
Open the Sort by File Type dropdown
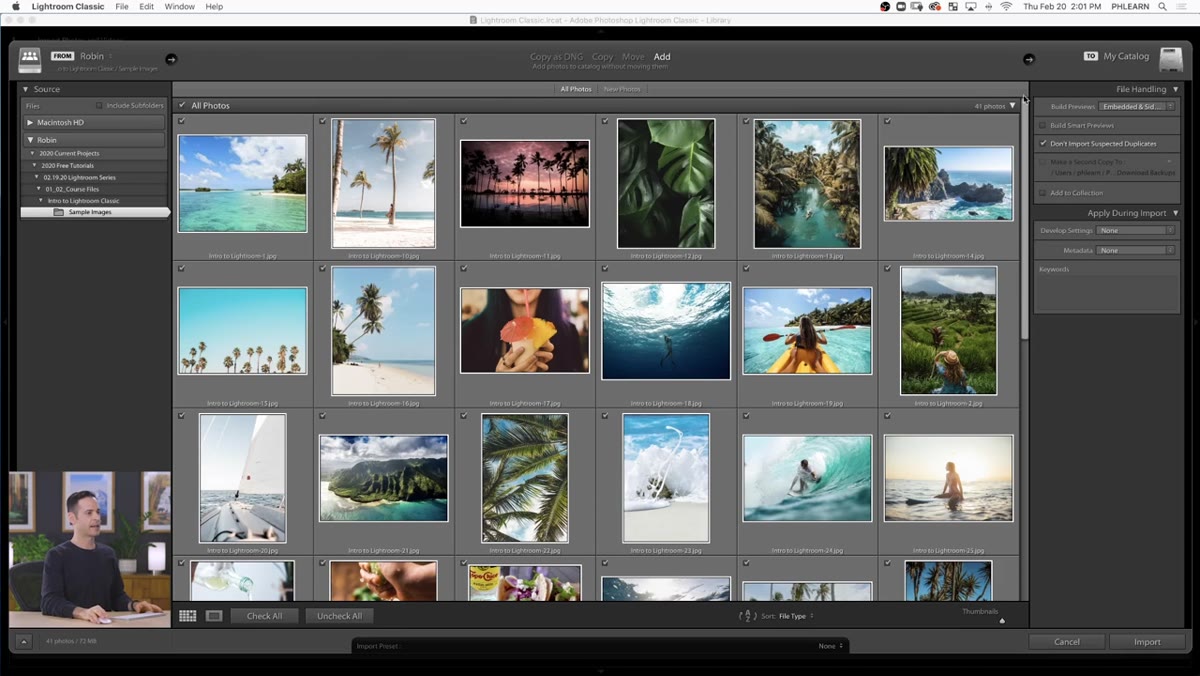click(x=797, y=616)
